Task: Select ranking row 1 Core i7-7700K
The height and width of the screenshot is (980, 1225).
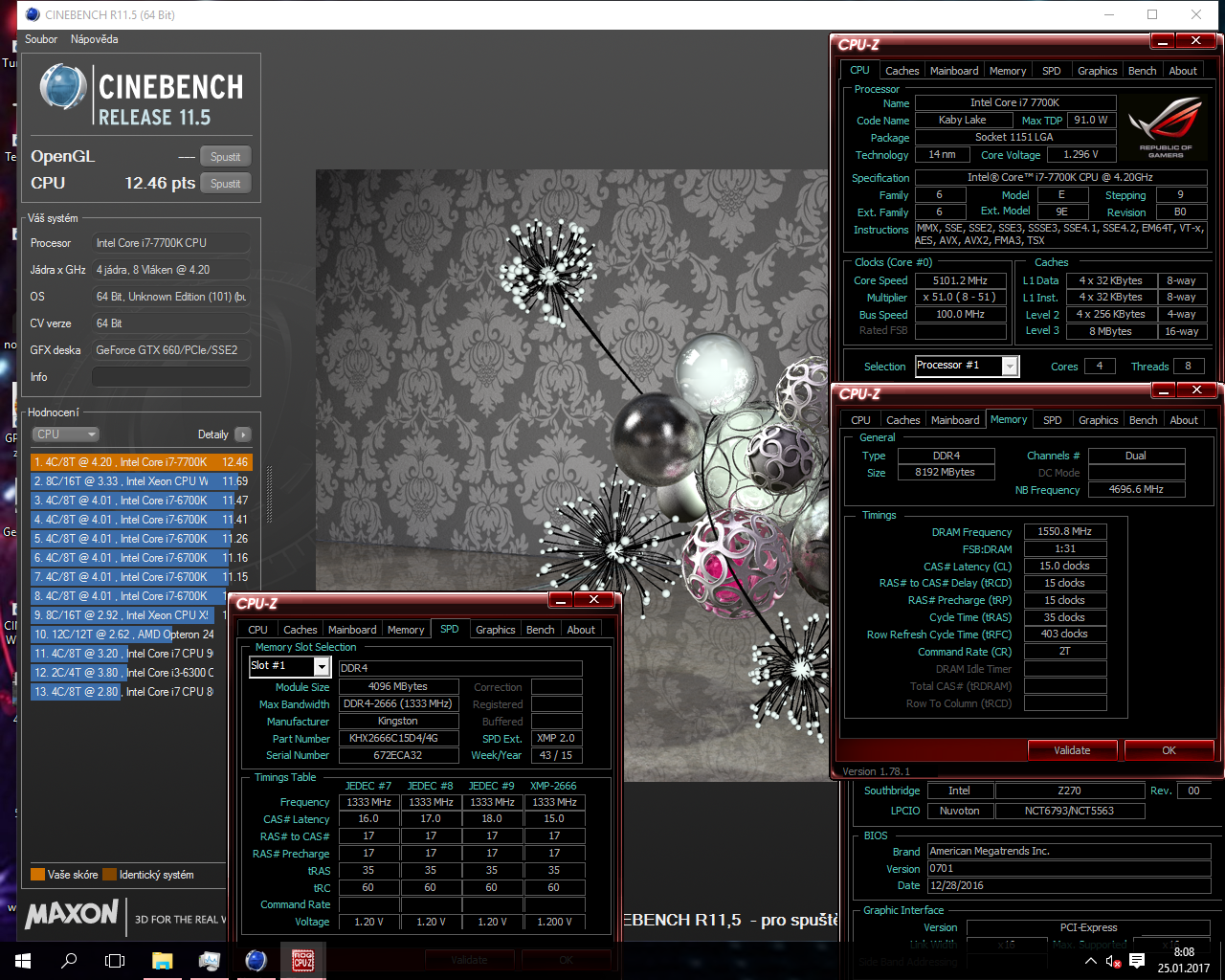Action: coord(141,462)
